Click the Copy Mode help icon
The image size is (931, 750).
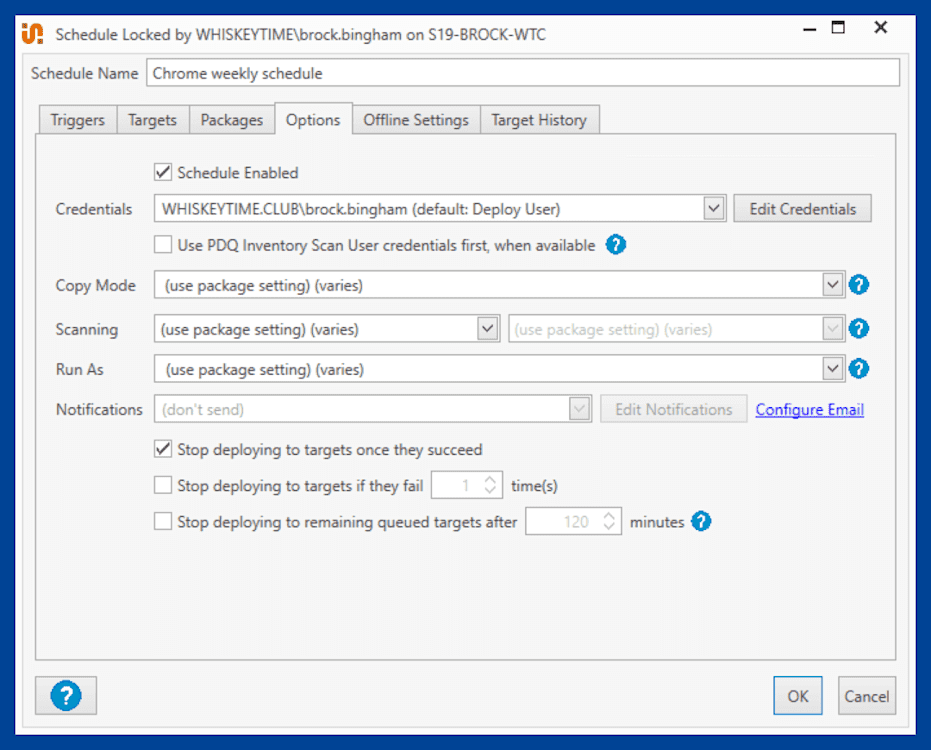point(858,284)
